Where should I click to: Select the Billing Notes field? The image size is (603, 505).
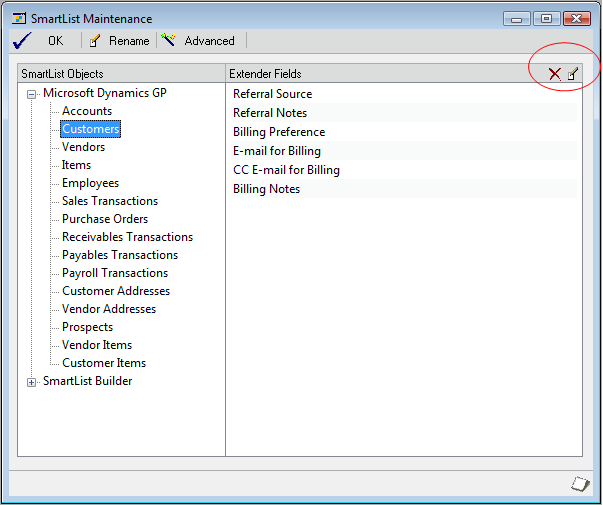tap(266, 189)
